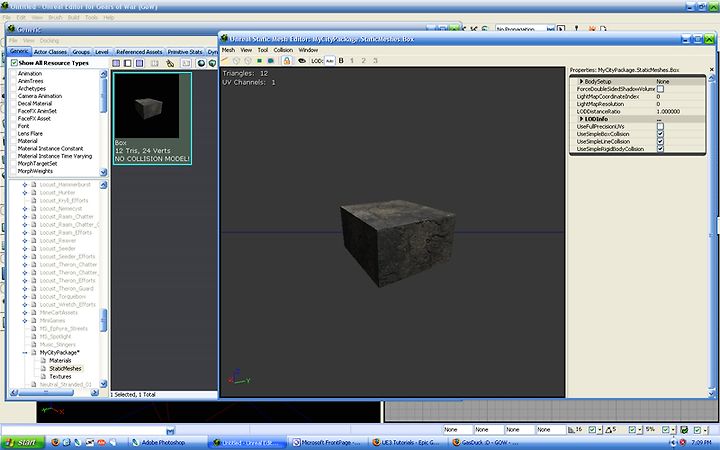Click the green square icon in mesh toolbar
This screenshot has height=450, width=720.
(x=259, y=61)
